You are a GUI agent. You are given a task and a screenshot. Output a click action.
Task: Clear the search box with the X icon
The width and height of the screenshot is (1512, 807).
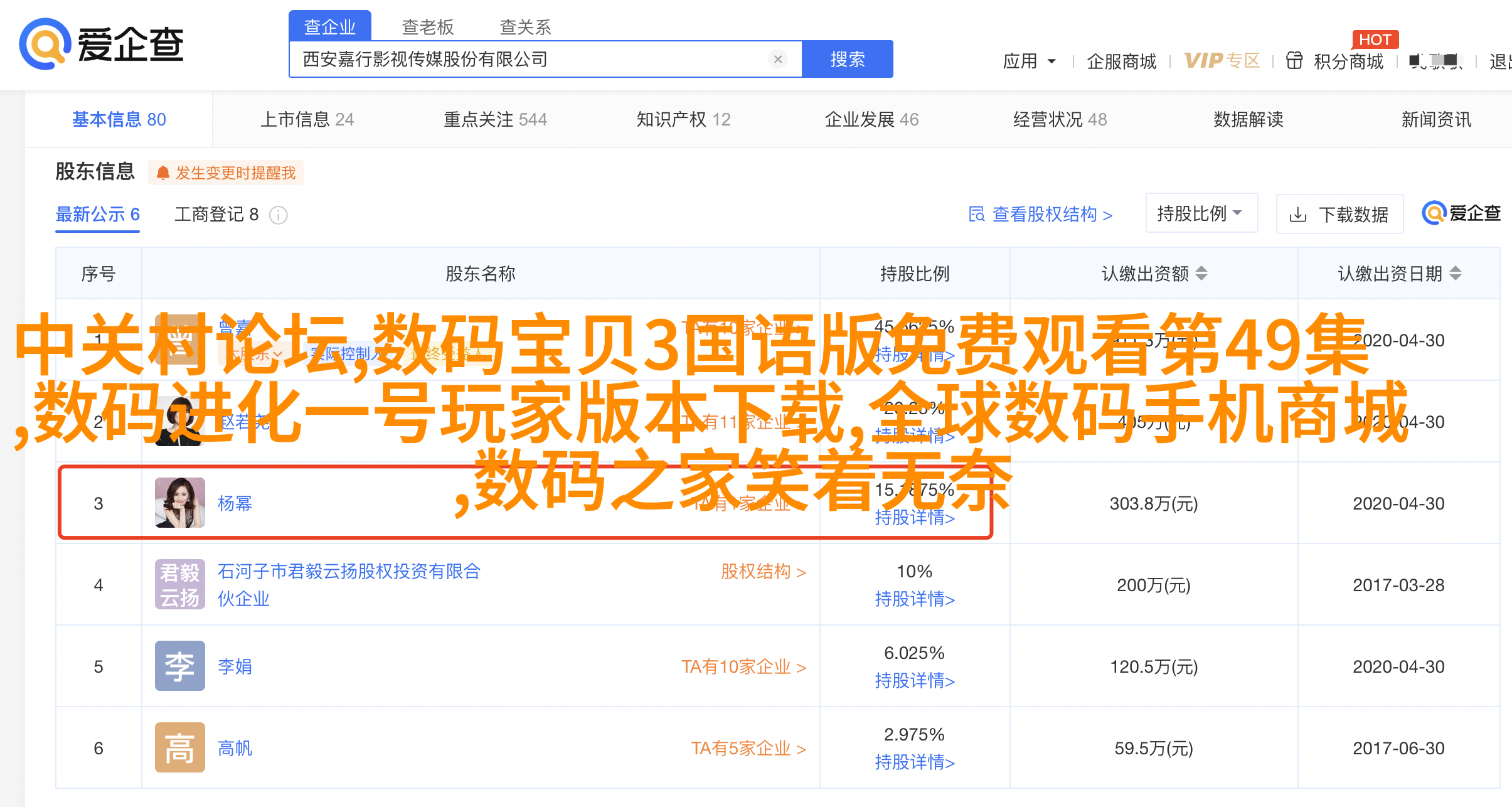(777, 59)
